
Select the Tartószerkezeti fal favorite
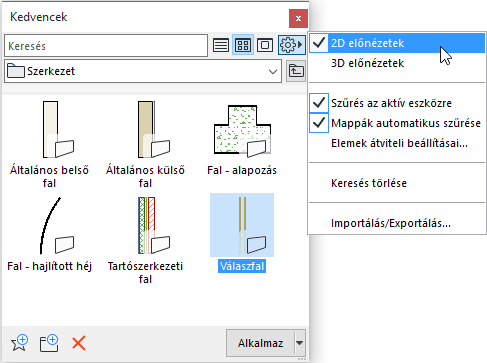[x=145, y=240]
